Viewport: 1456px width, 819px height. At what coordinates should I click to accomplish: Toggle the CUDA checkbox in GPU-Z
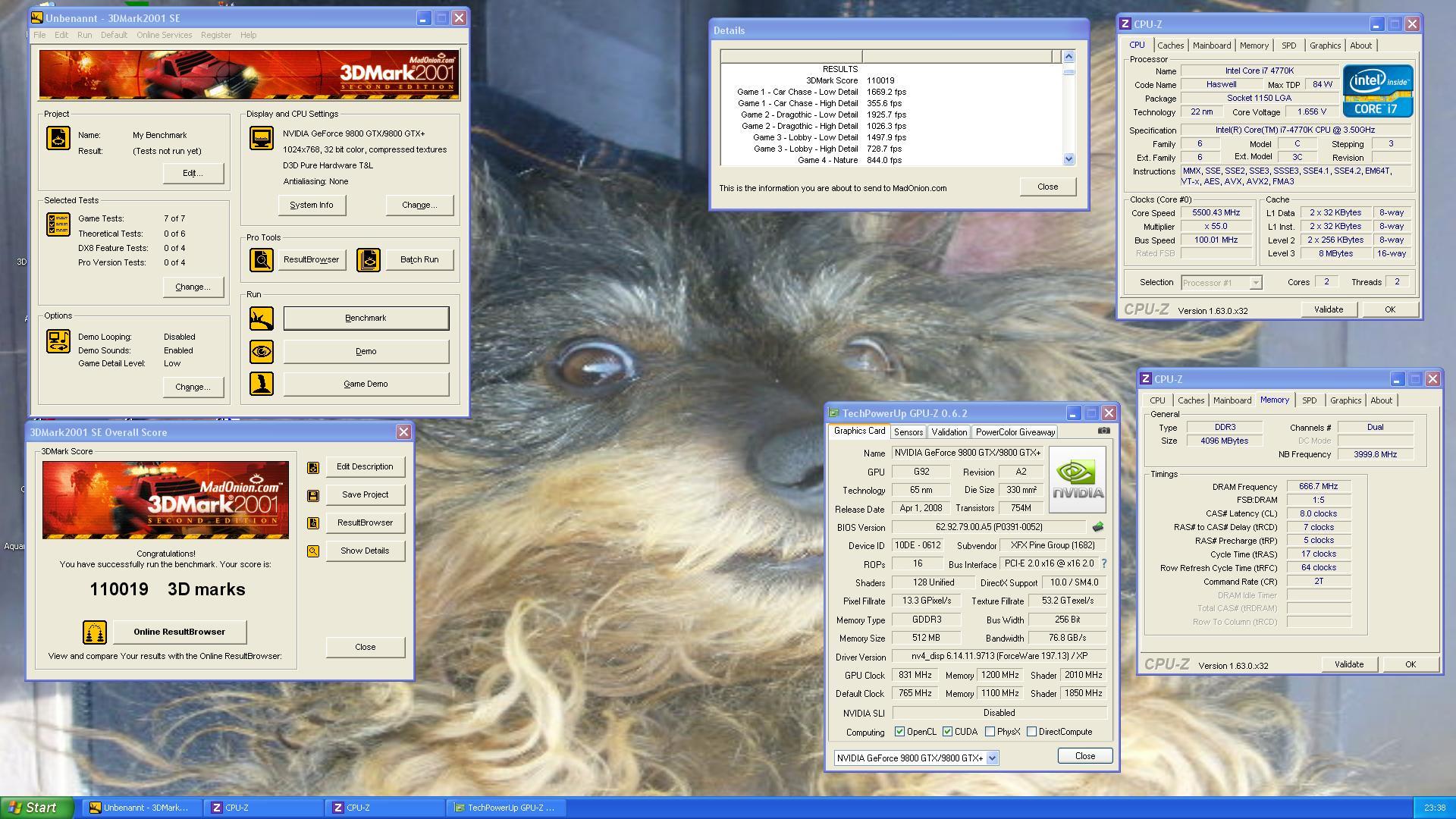point(947,732)
